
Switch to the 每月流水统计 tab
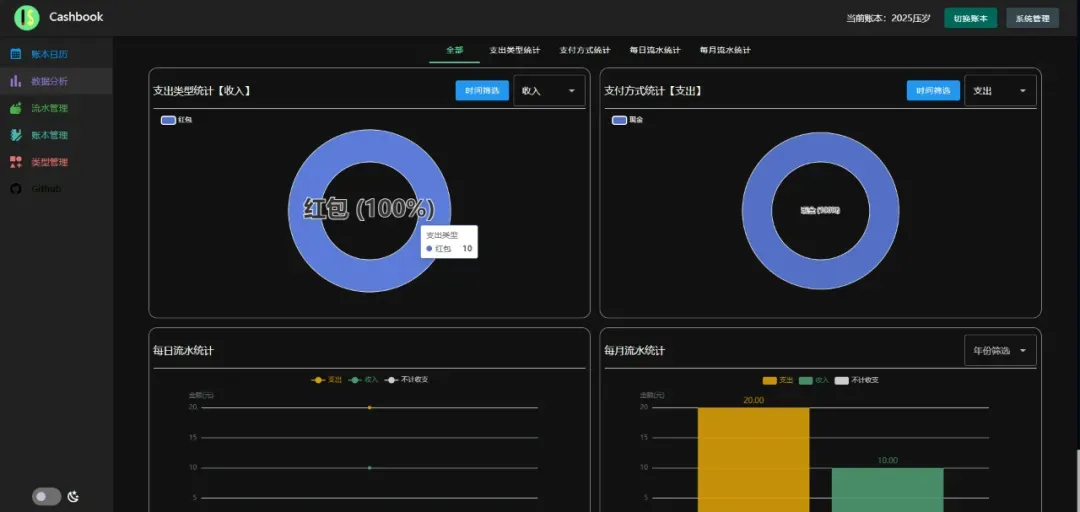point(725,50)
